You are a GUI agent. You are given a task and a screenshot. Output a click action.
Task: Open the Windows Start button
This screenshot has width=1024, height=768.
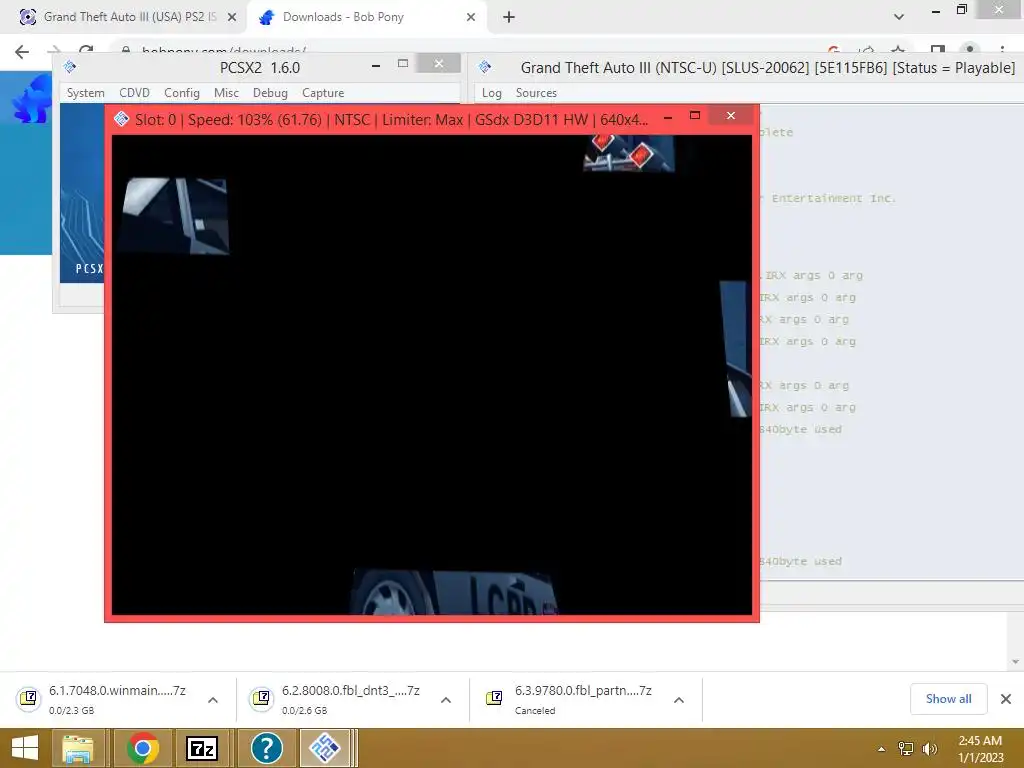(25, 748)
